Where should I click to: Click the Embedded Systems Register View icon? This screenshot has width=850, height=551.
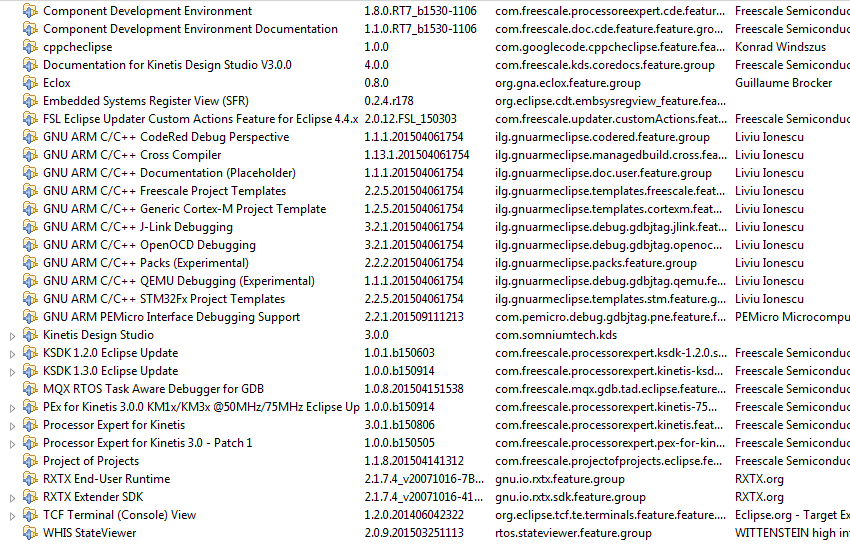point(30,101)
